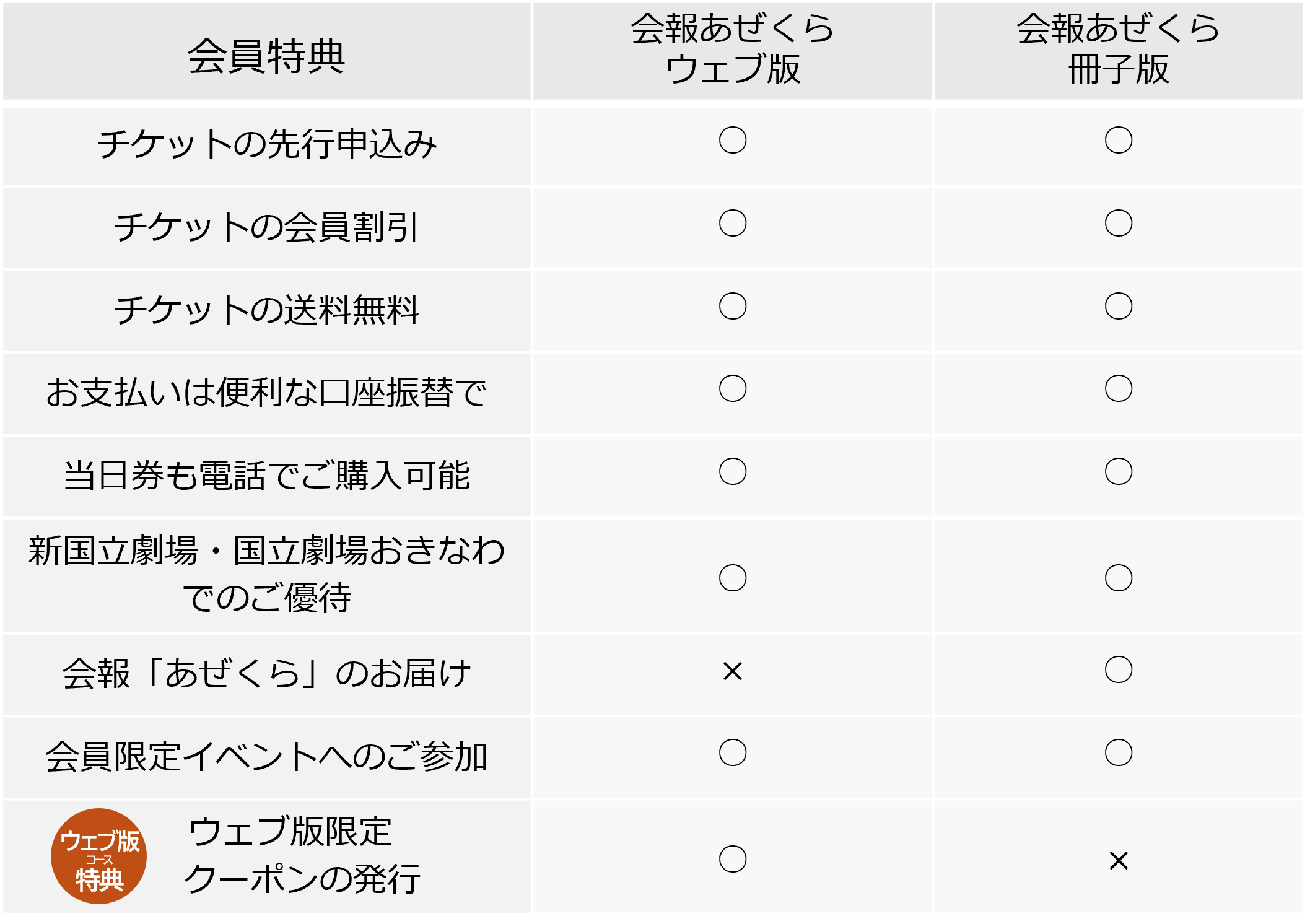This screenshot has width=1310, height=924.
Task: Click the 新国立劇場・国立劇場おきなわでのご優待 label
Action: click(x=267, y=574)
